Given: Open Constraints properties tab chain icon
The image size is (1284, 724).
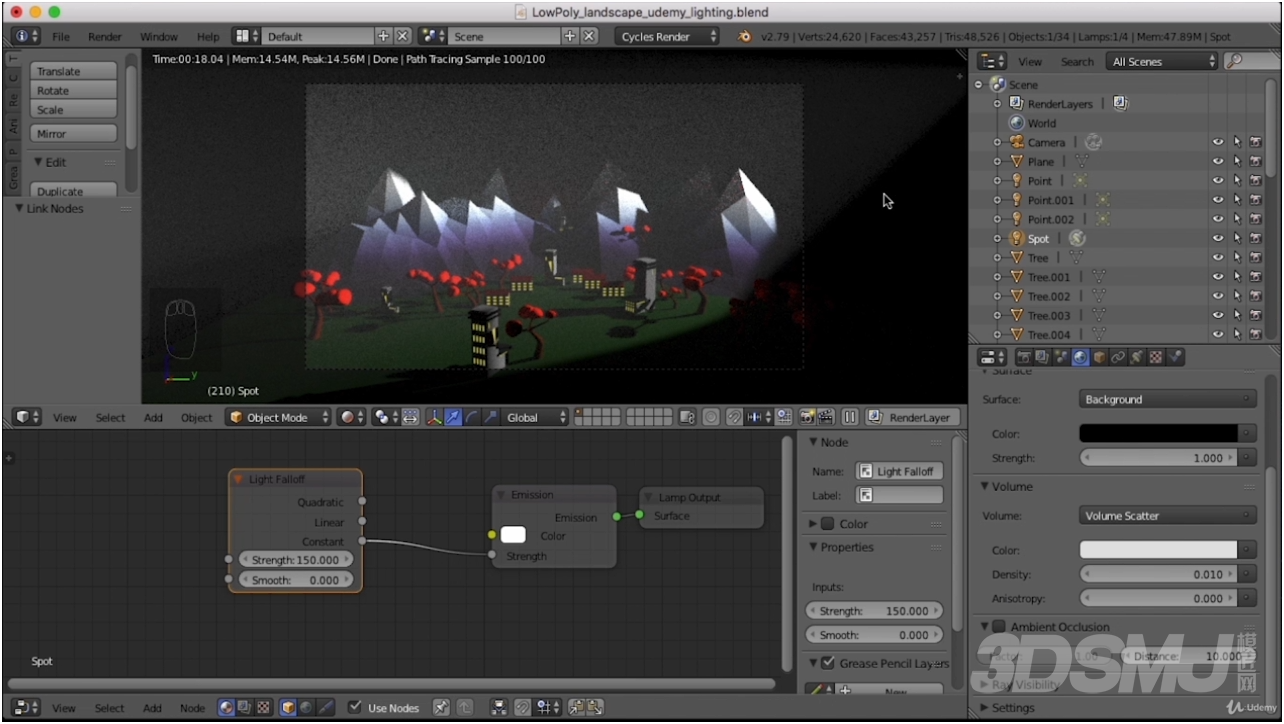Looking at the screenshot, I should (x=1118, y=357).
